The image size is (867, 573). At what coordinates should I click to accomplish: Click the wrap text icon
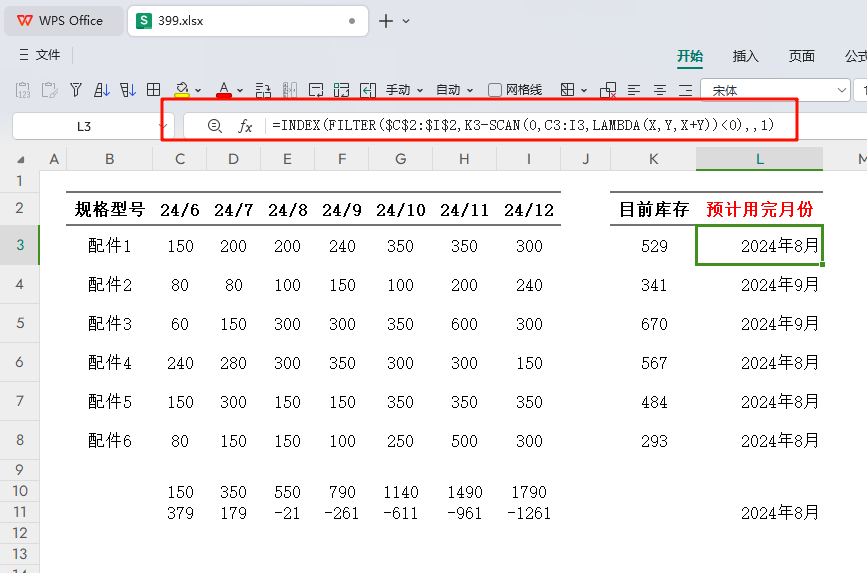(316, 90)
